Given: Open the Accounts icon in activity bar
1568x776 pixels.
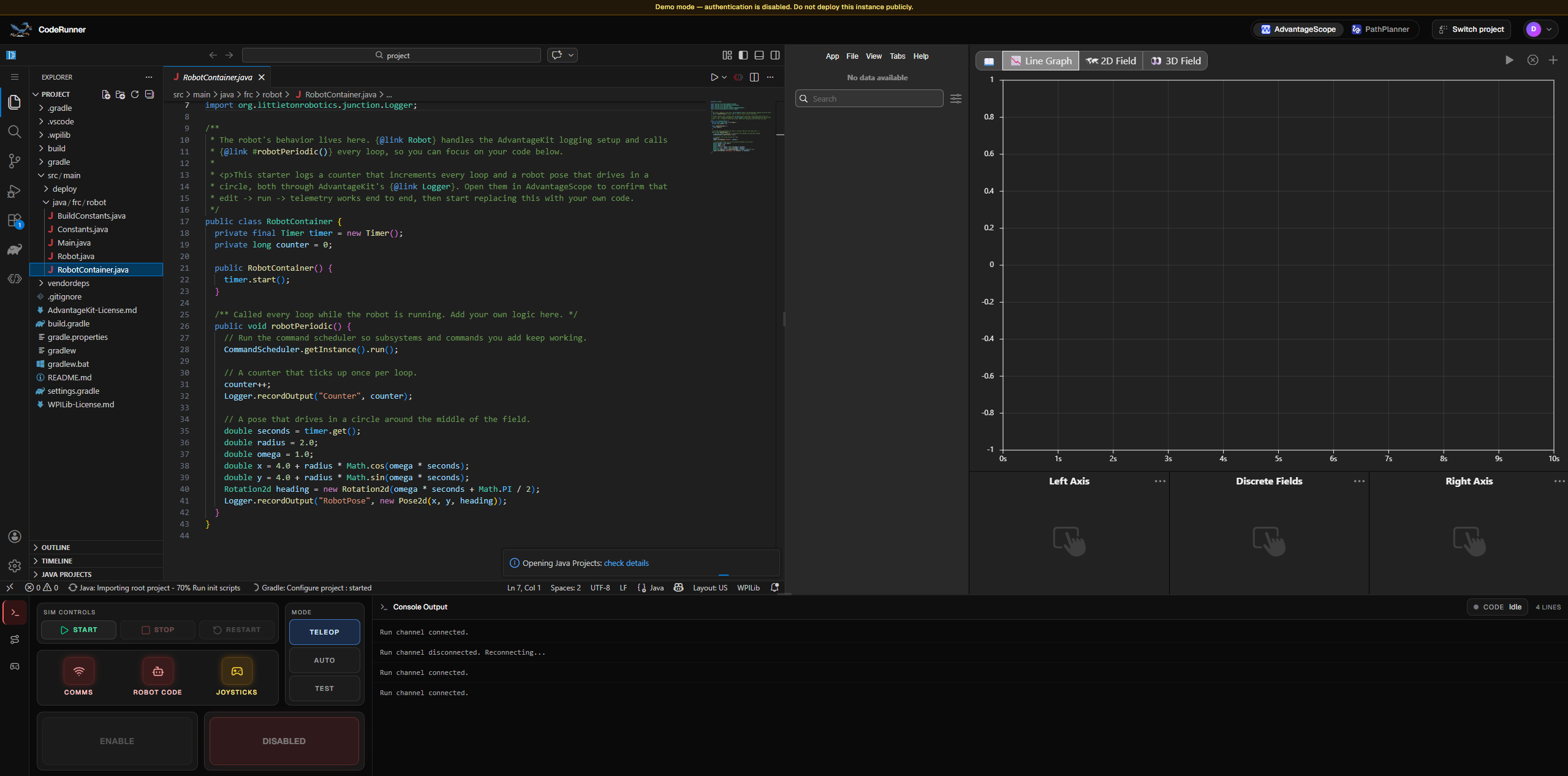Looking at the screenshot, I should pos(15,537).
